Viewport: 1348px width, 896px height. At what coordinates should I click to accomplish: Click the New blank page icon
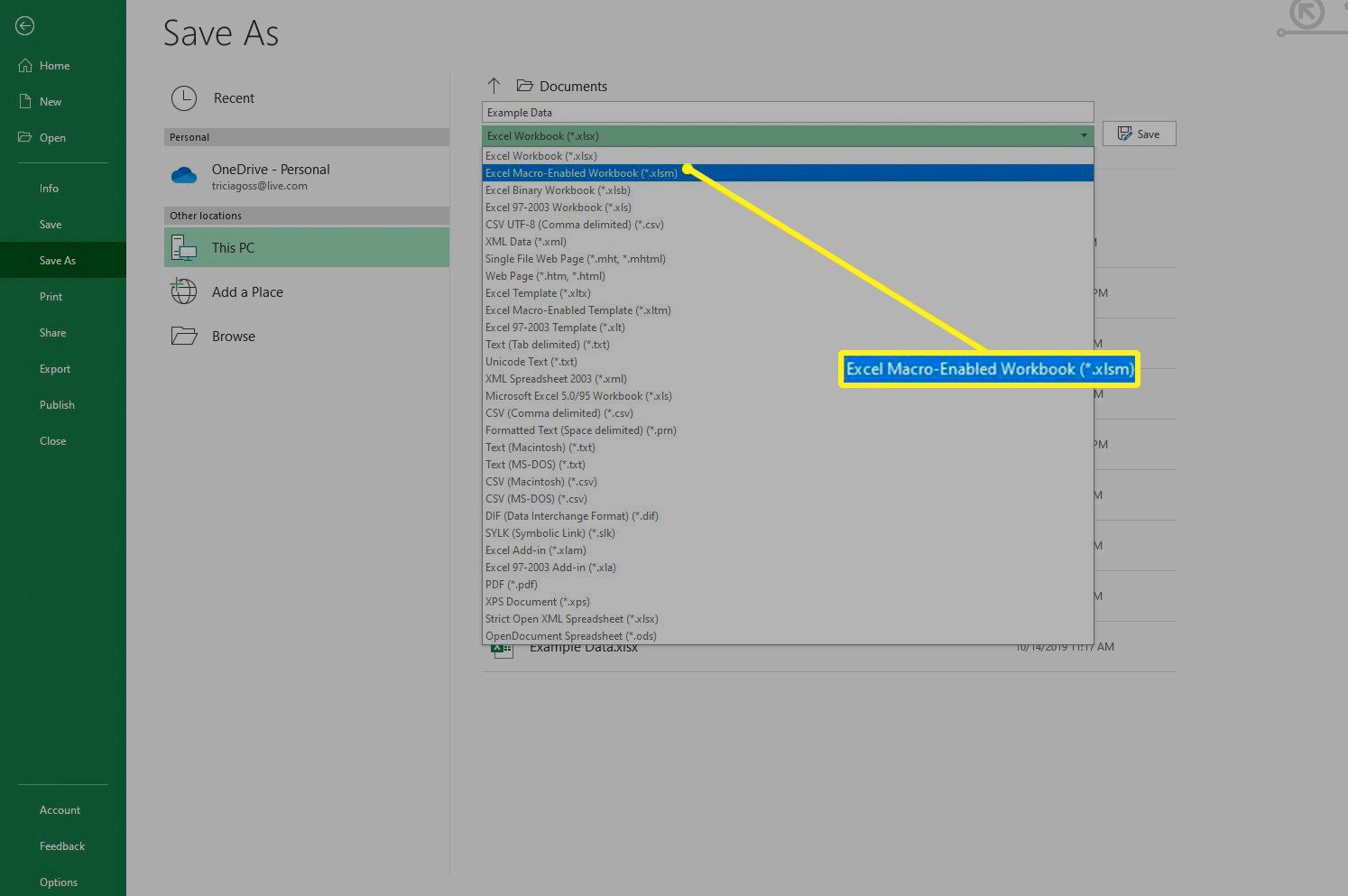(x=25, y=101)
